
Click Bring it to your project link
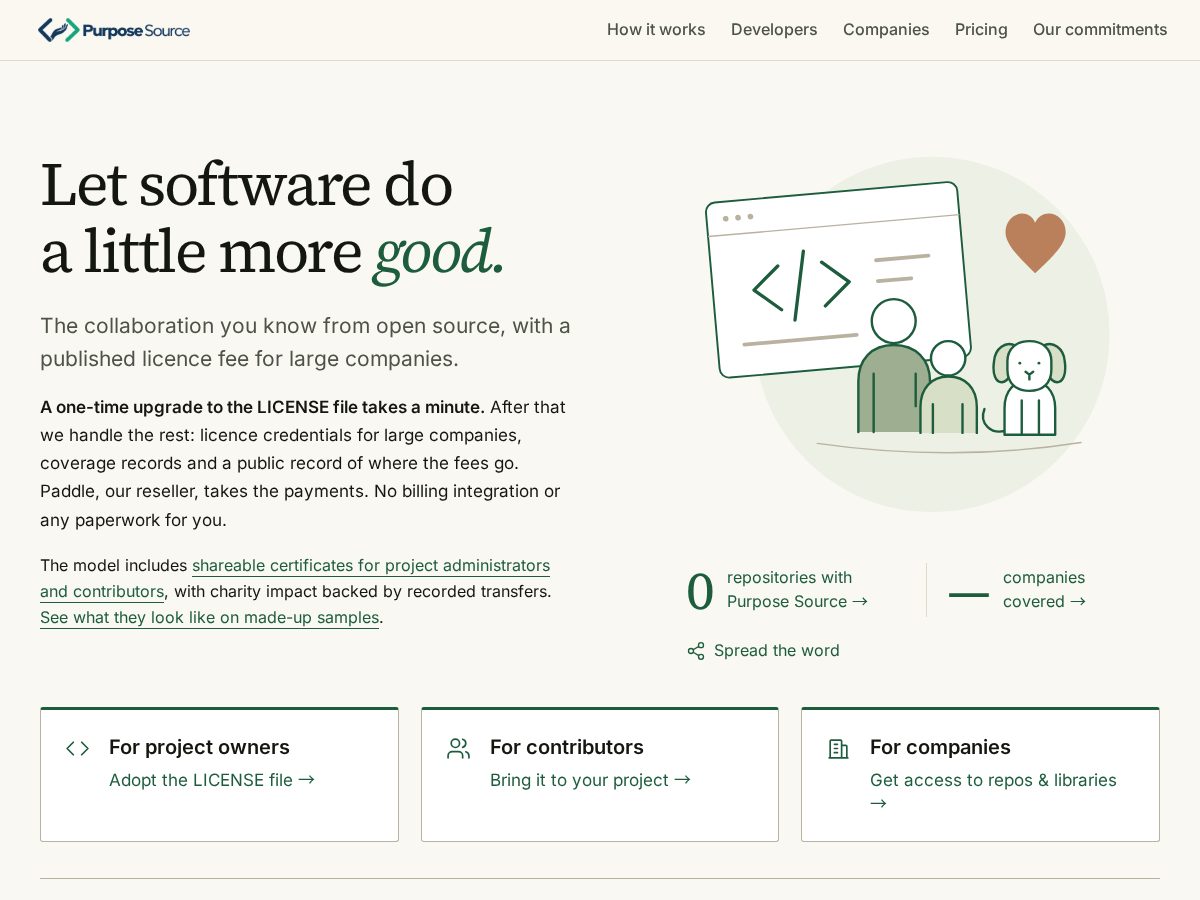[590, 780]
